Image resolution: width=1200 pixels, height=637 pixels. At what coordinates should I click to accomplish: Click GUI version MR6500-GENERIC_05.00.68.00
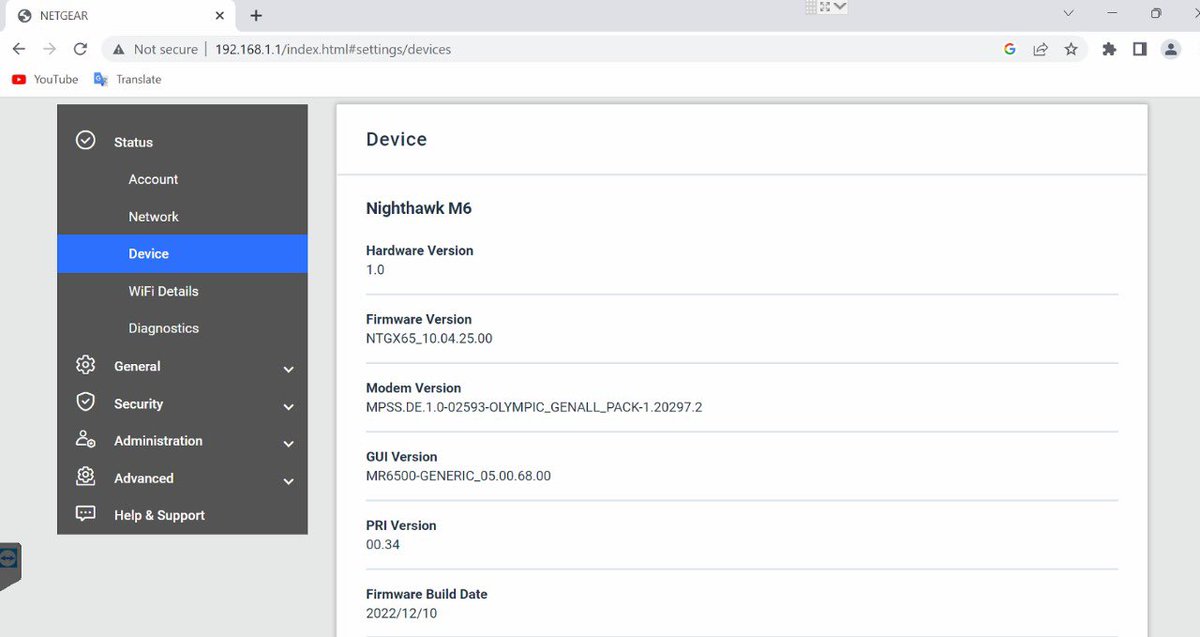[458, 476]
